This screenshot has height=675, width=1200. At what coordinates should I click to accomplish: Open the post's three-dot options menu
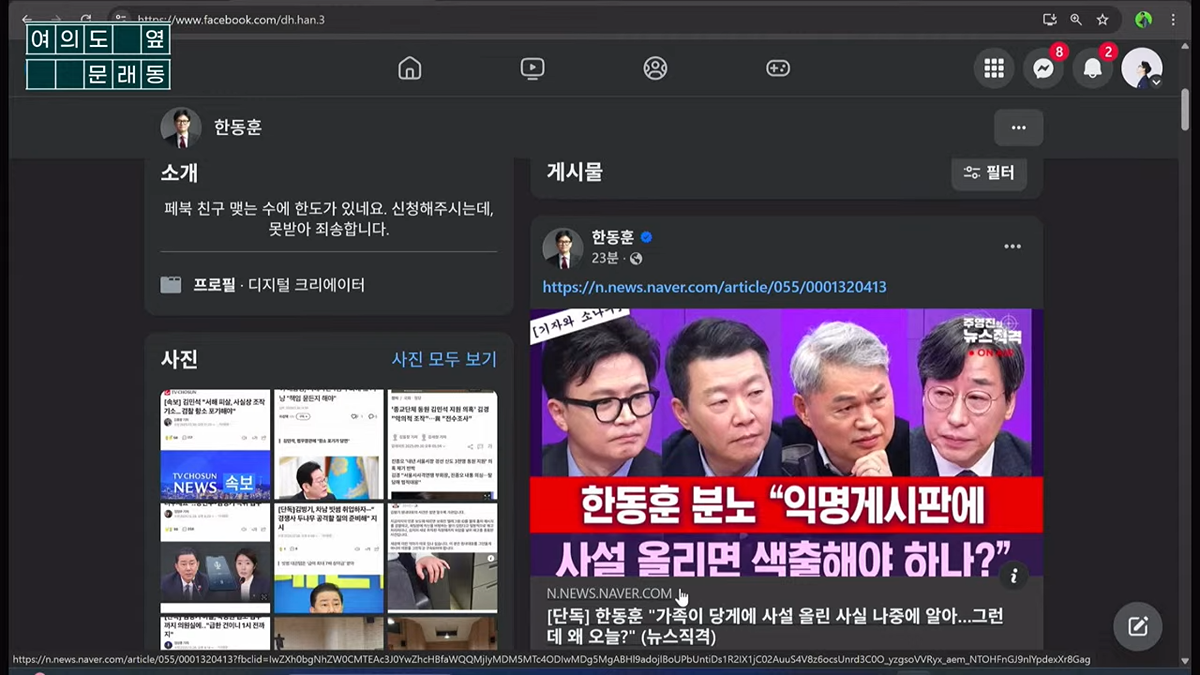click(x=1012, y=247)
